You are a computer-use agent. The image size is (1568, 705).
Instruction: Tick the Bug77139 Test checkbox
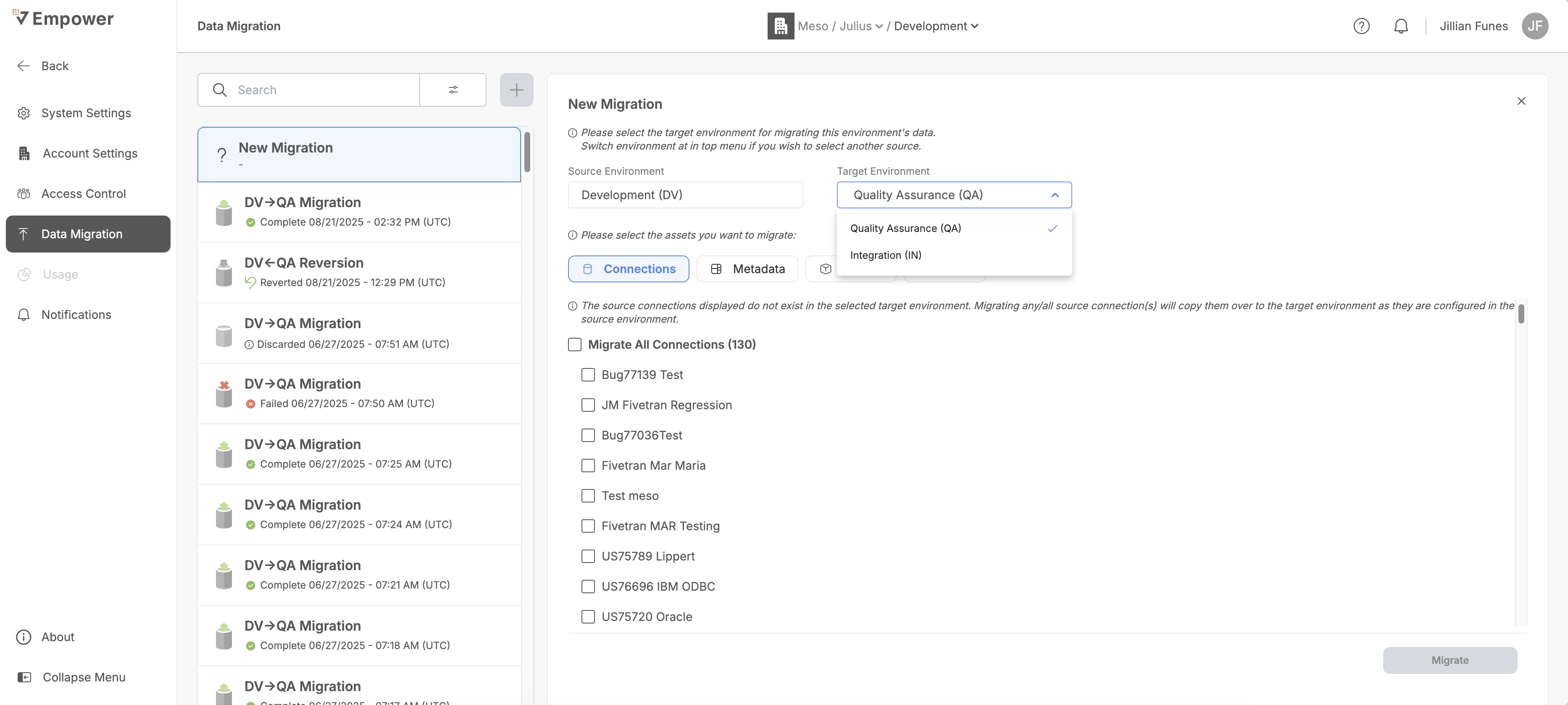[x=588, y=375]
